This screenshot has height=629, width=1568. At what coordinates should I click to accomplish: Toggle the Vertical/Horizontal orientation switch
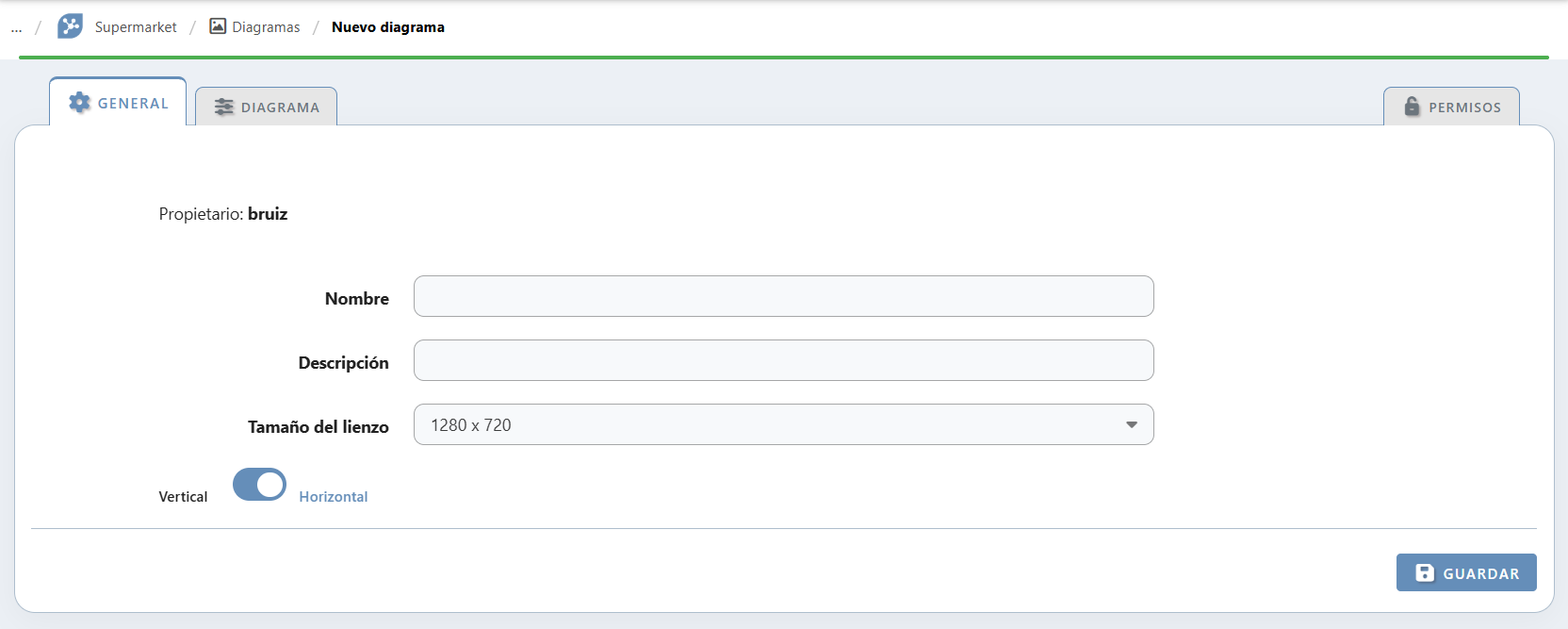(259, 485)
